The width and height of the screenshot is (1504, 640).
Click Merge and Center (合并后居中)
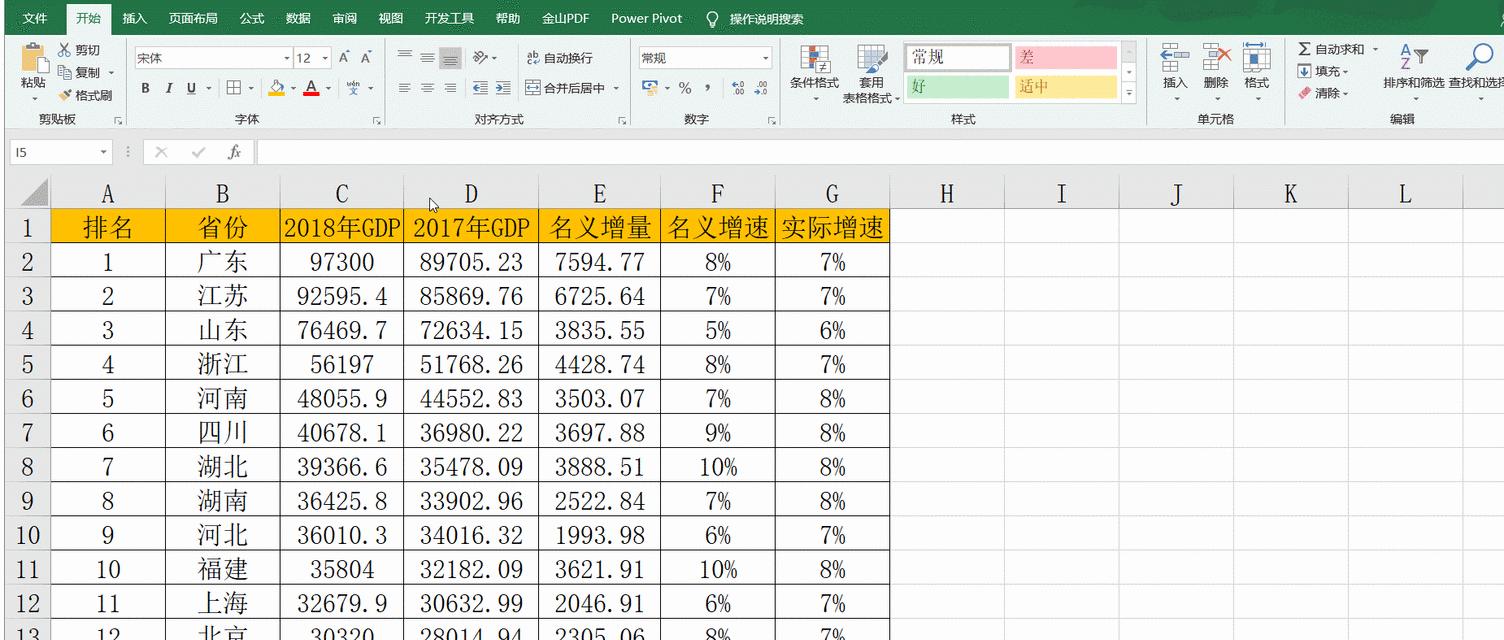[566, 88]
